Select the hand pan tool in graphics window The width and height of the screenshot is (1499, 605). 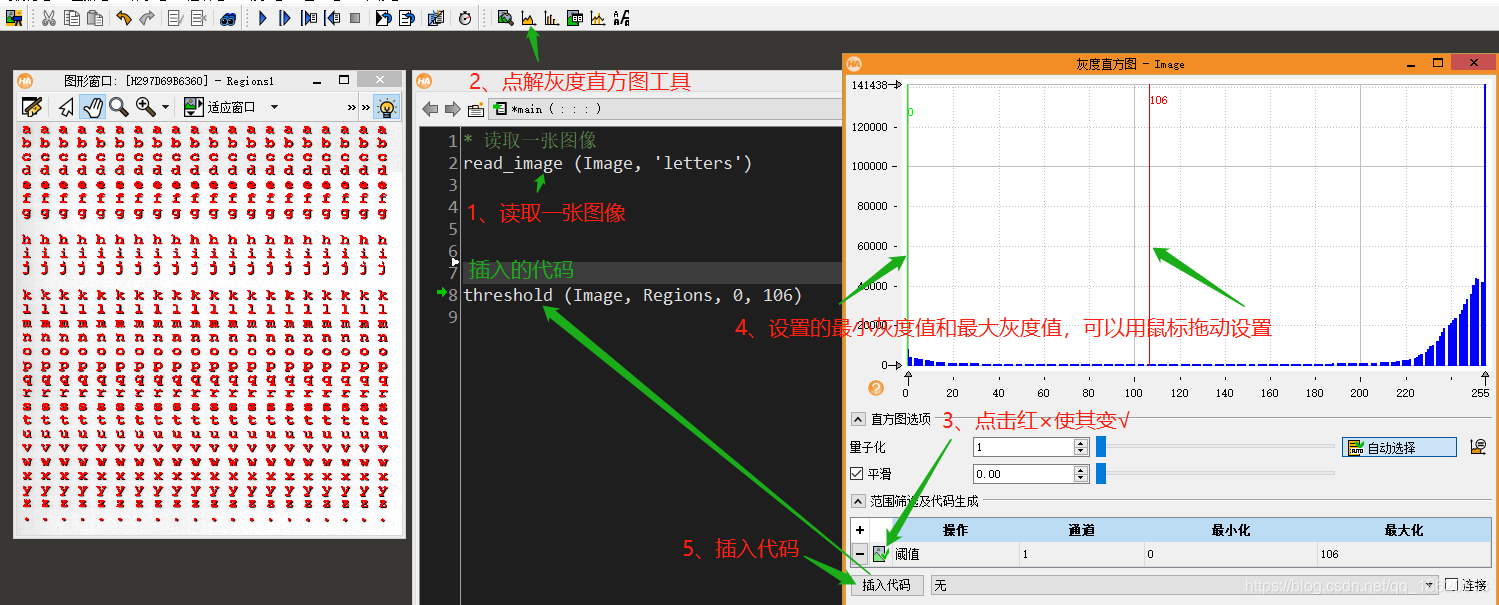pos(93,107)
